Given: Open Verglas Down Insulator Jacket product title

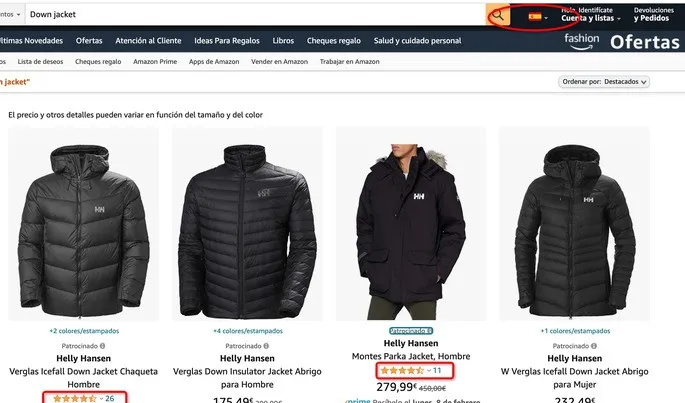Looking at the screenshot, I should 247,378.
